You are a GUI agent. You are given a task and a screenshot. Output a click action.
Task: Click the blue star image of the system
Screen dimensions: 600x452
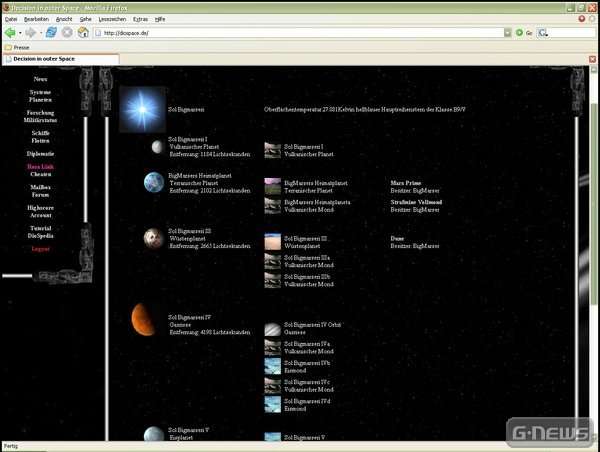[x=142, y=109]
